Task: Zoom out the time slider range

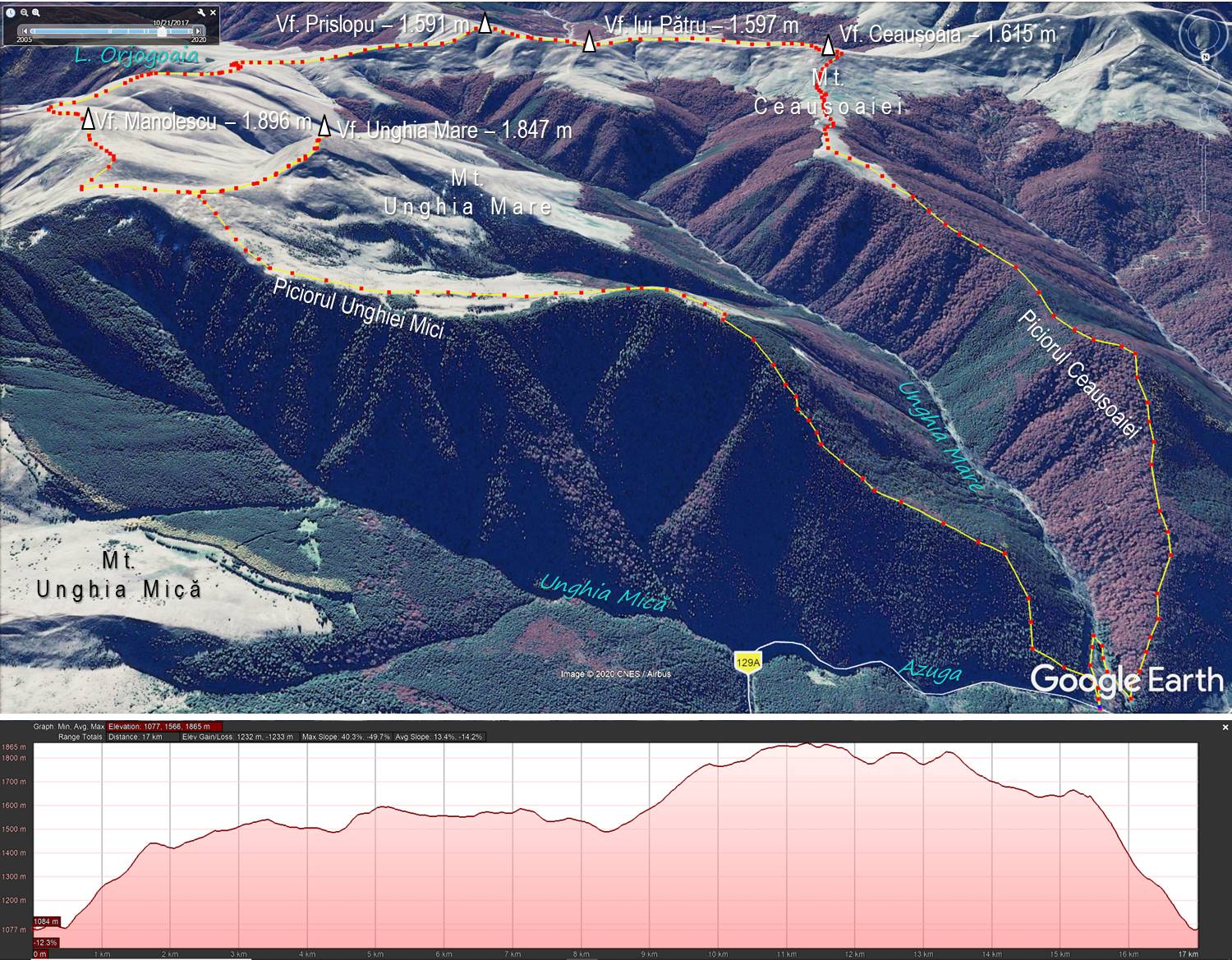Action: (25, 12)
